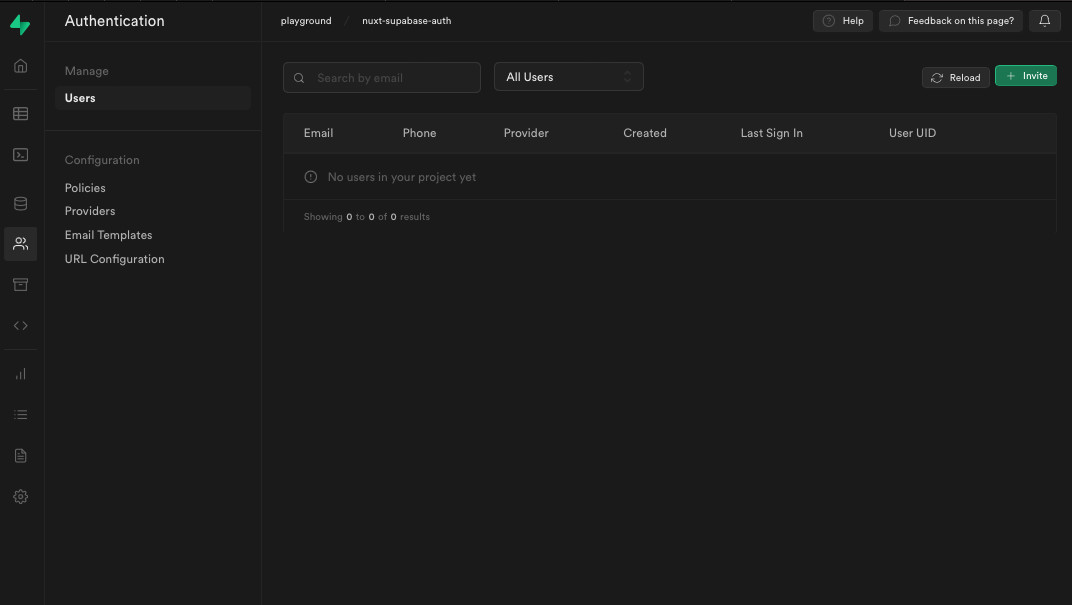Viewport: 1072px width, 605px height.
Task: Open the playground breadcrumb link
Action: (x=305, y=20)
